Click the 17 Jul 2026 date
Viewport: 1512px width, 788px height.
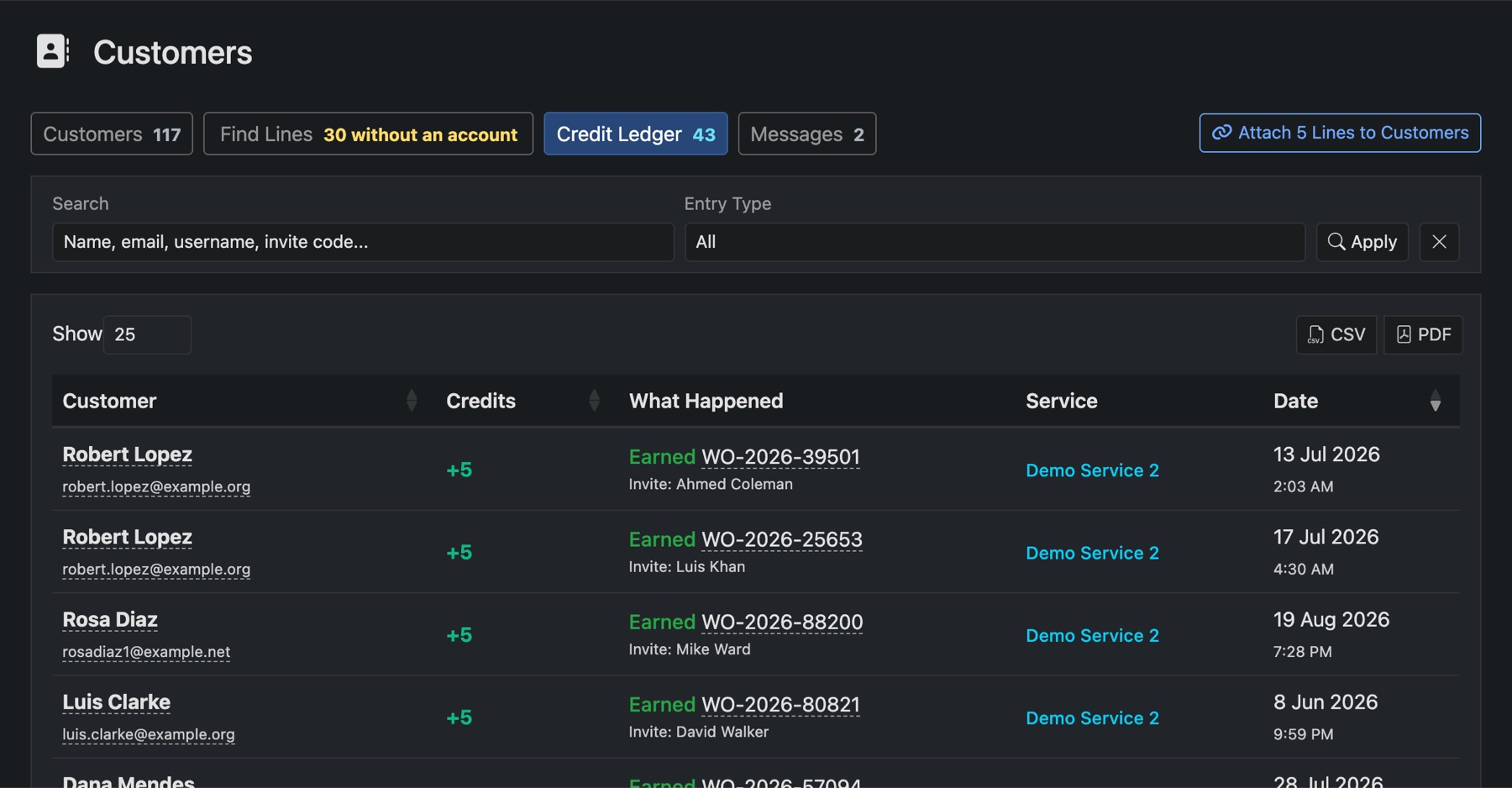point(1326,537)
